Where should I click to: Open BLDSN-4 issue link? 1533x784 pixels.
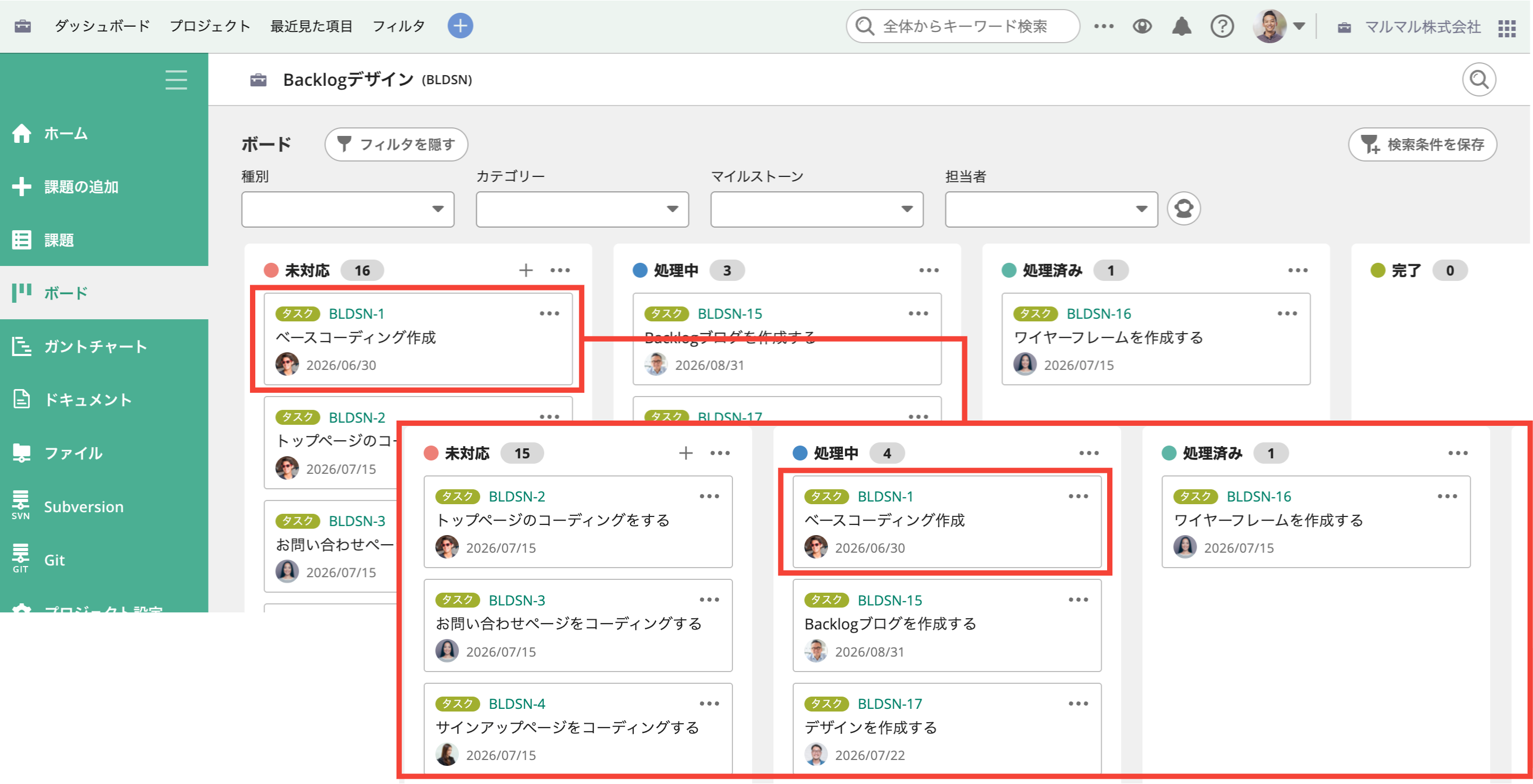pyautogui.click(x=517, y=704)
